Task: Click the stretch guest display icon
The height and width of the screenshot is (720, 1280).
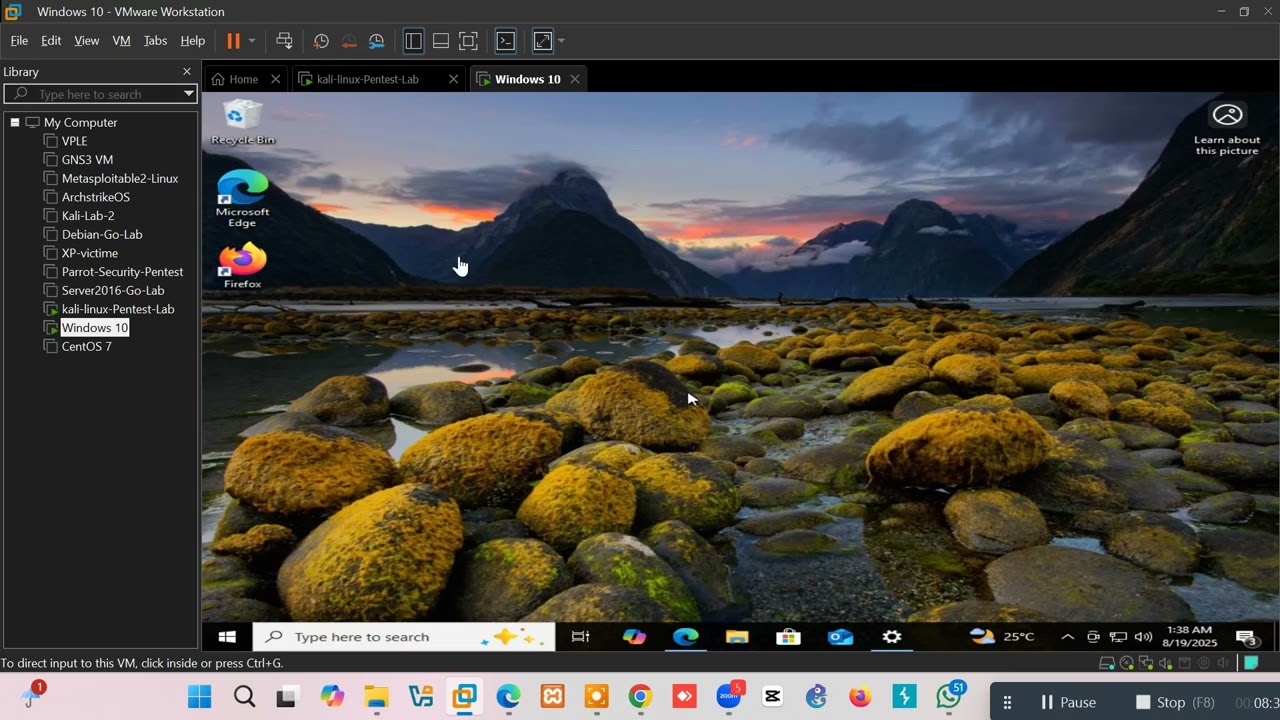Action: 542,41
